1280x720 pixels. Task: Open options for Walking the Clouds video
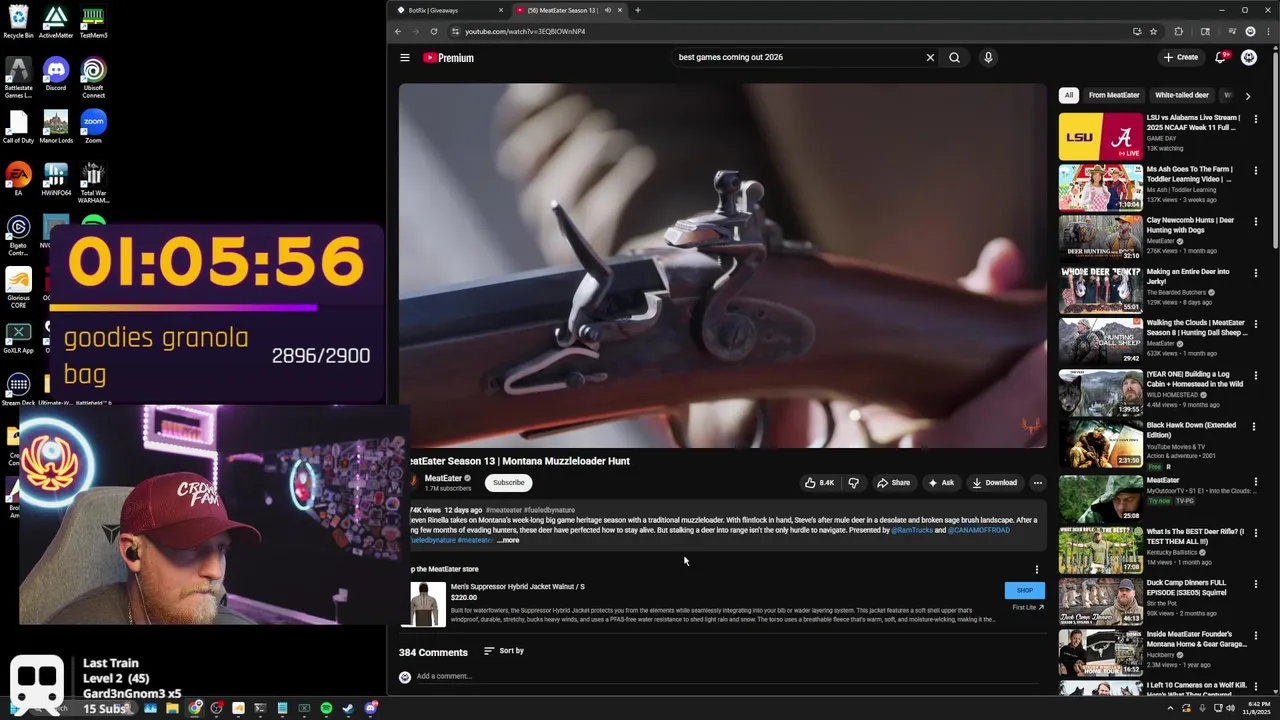pos(1256,325)
